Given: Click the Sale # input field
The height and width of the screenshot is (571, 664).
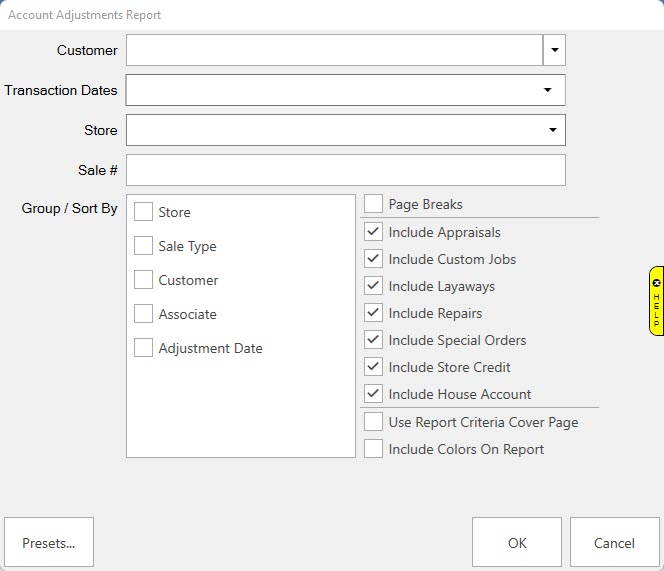Looking at the screenshot, I should 345,170.
